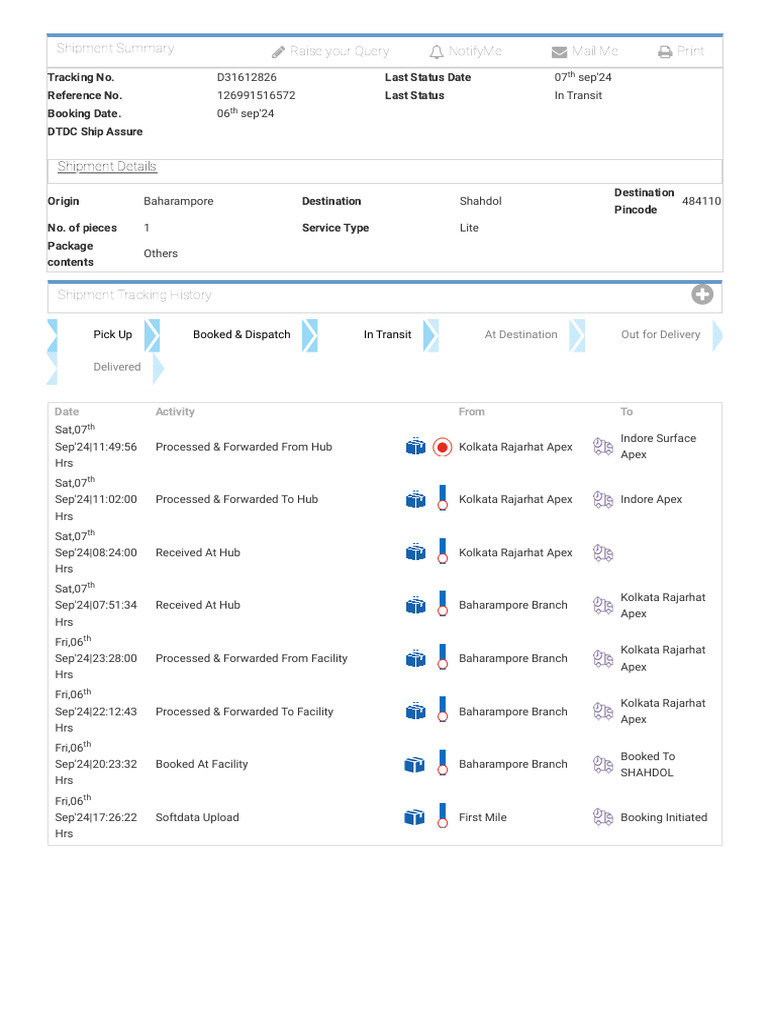Select the Out for Delivery stage

(660, 334)
